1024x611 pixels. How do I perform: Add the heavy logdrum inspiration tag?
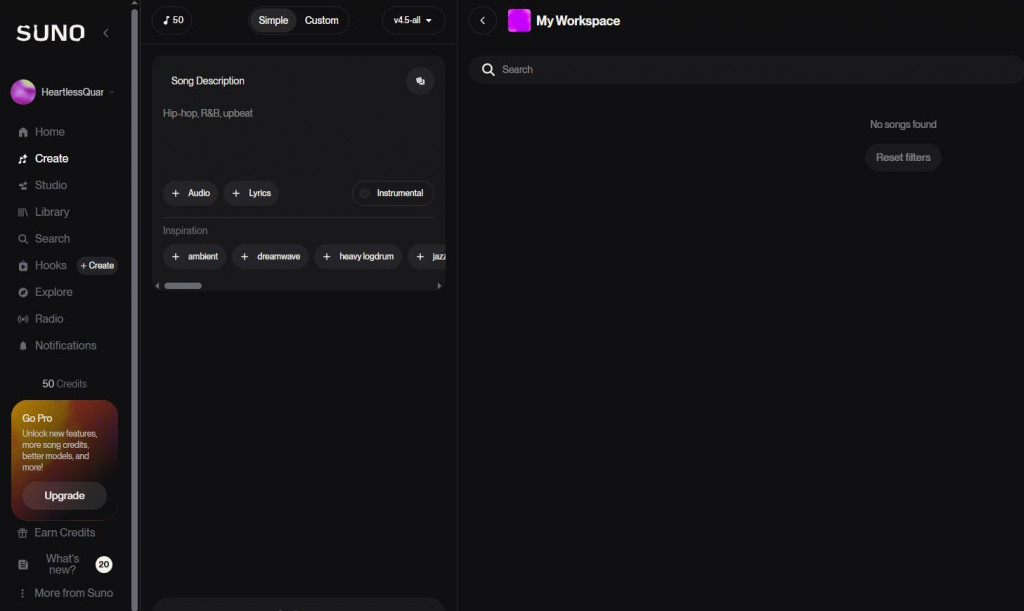pos(358,257)
